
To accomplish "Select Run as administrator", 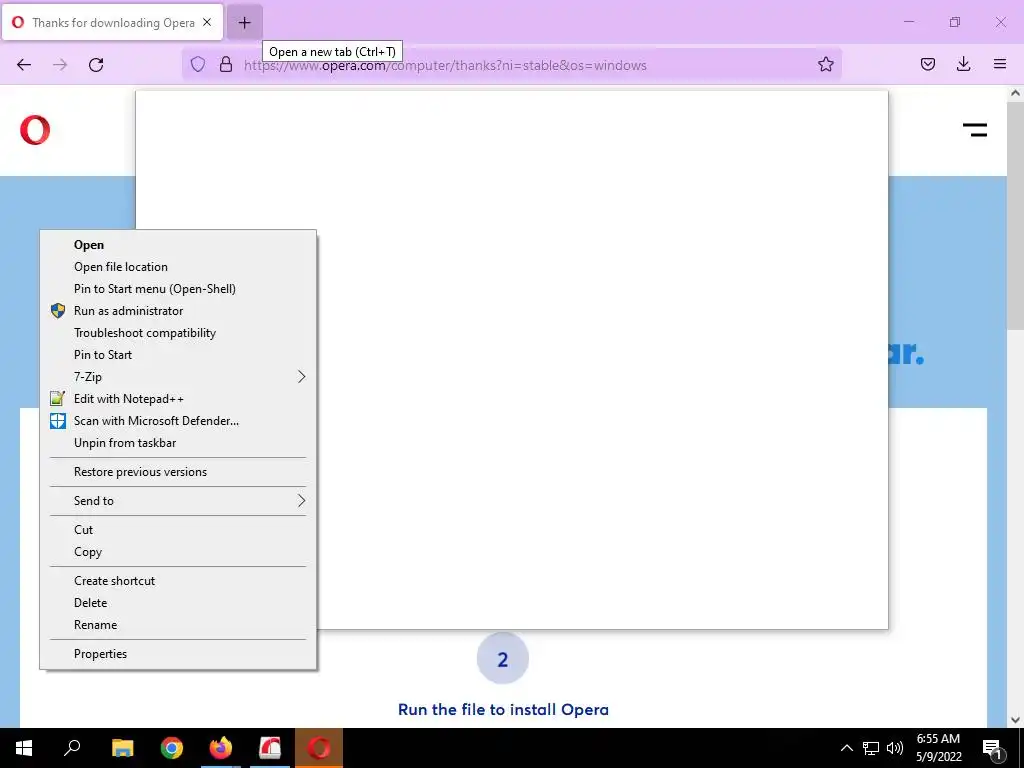I will coord(178,311).
